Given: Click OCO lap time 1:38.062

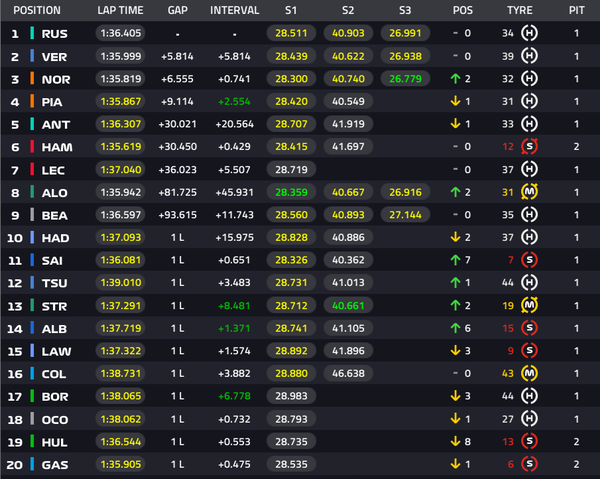Looking at the screenshot, I should 121,419.
